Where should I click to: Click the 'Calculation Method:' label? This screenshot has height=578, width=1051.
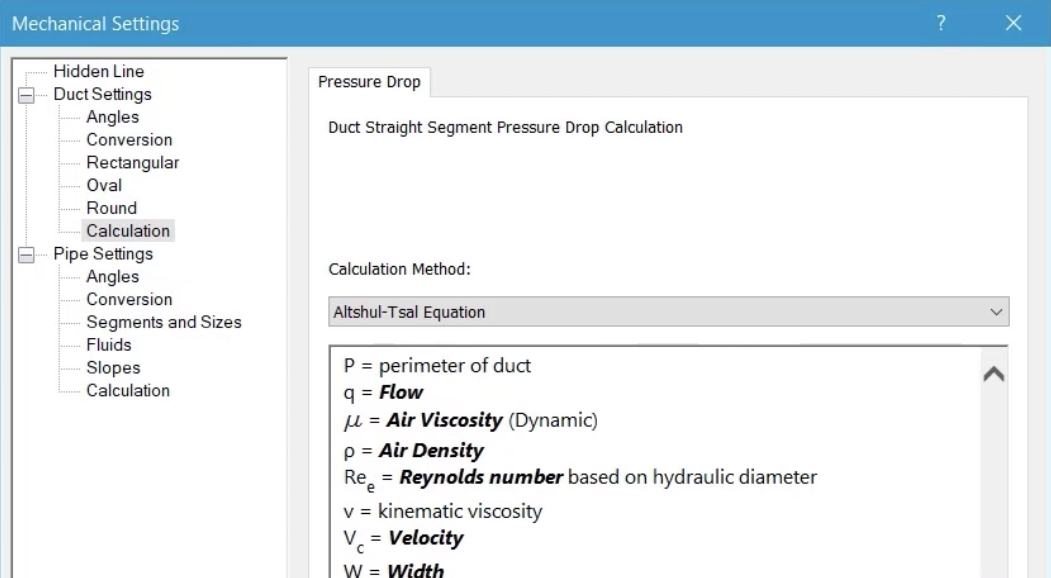click(399, 269)
